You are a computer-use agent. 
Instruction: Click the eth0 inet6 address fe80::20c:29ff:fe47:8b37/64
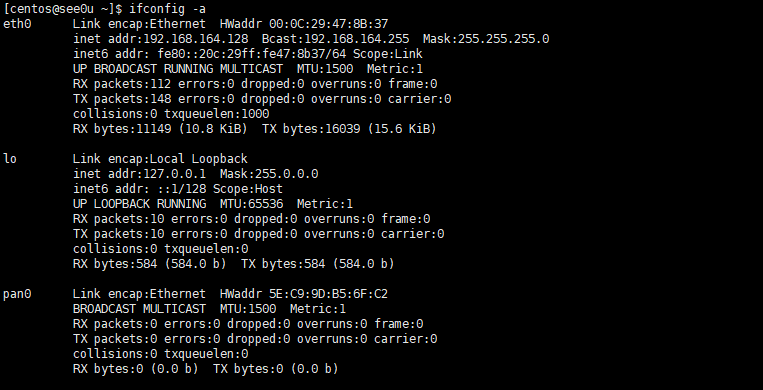coord(252,54)
